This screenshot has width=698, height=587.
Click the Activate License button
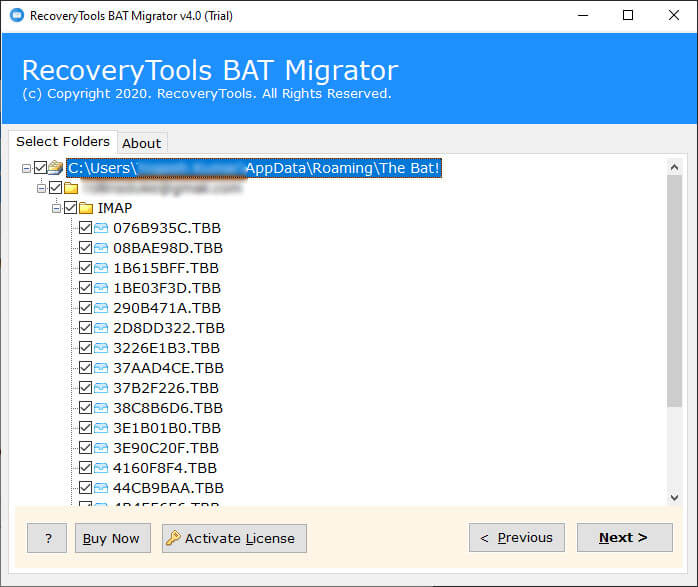pos(234,538)
